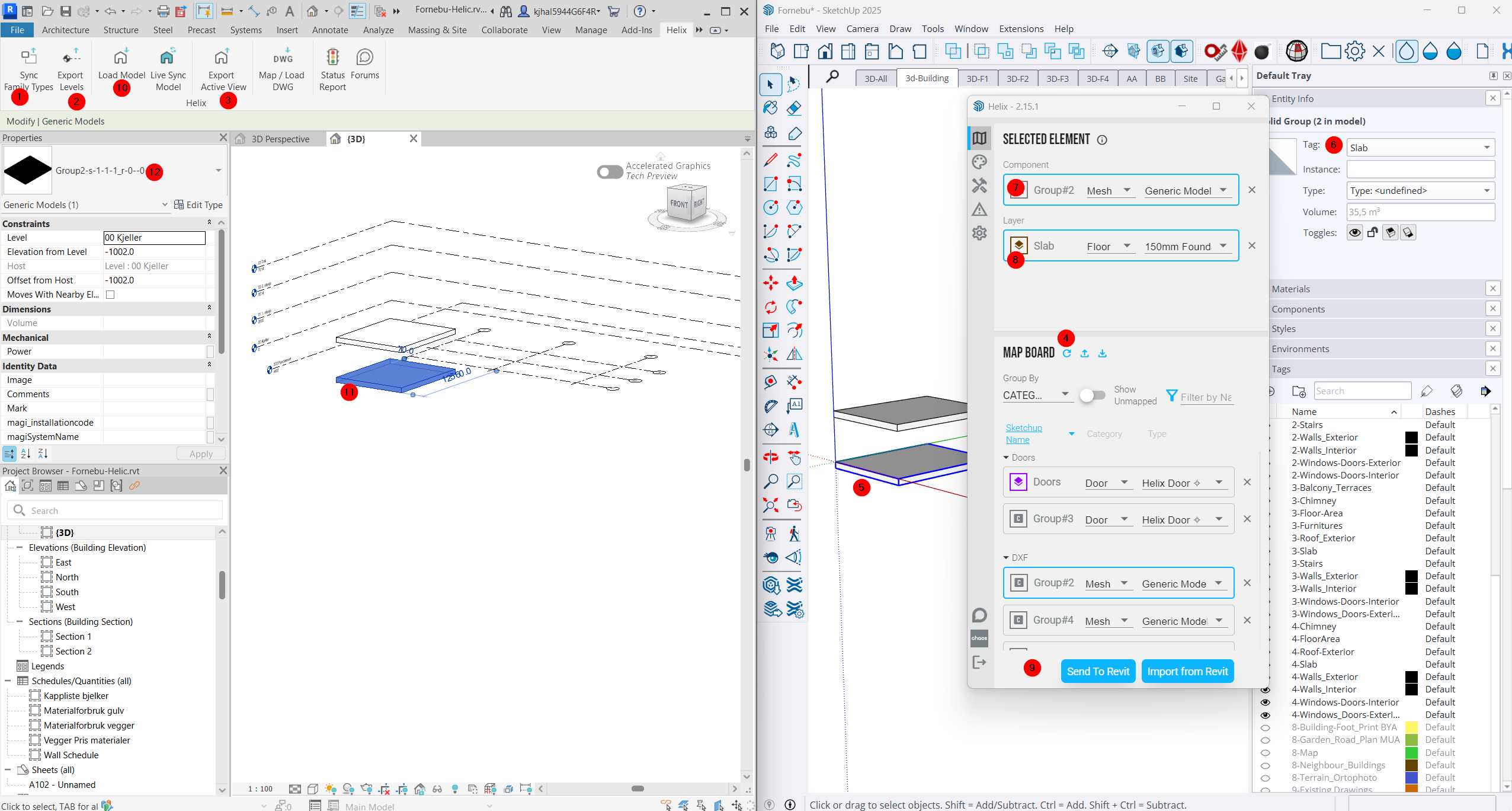Screen dimensions: 1512x811
Task: Open the Group By CATEG dropdown
Action: [x=1037, y=395]
